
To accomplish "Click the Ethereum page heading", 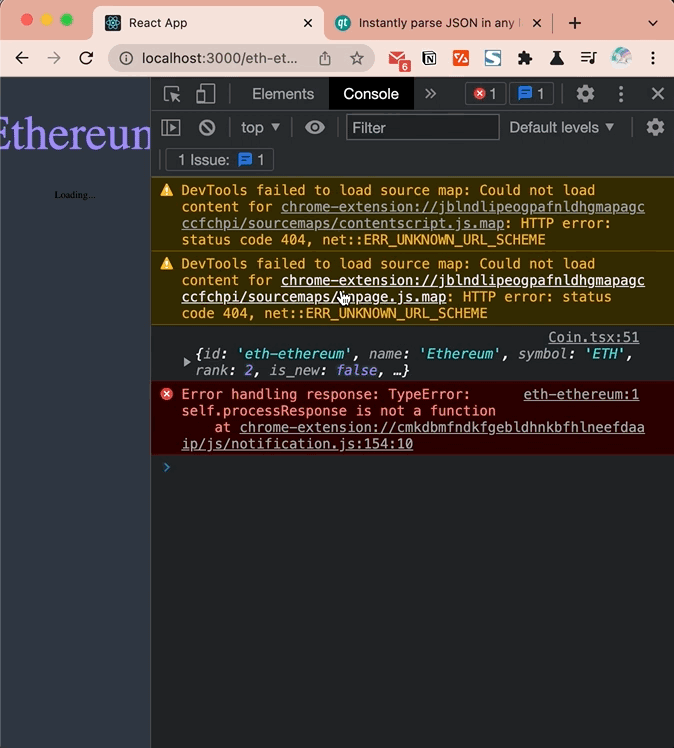I will pos(75,134).
